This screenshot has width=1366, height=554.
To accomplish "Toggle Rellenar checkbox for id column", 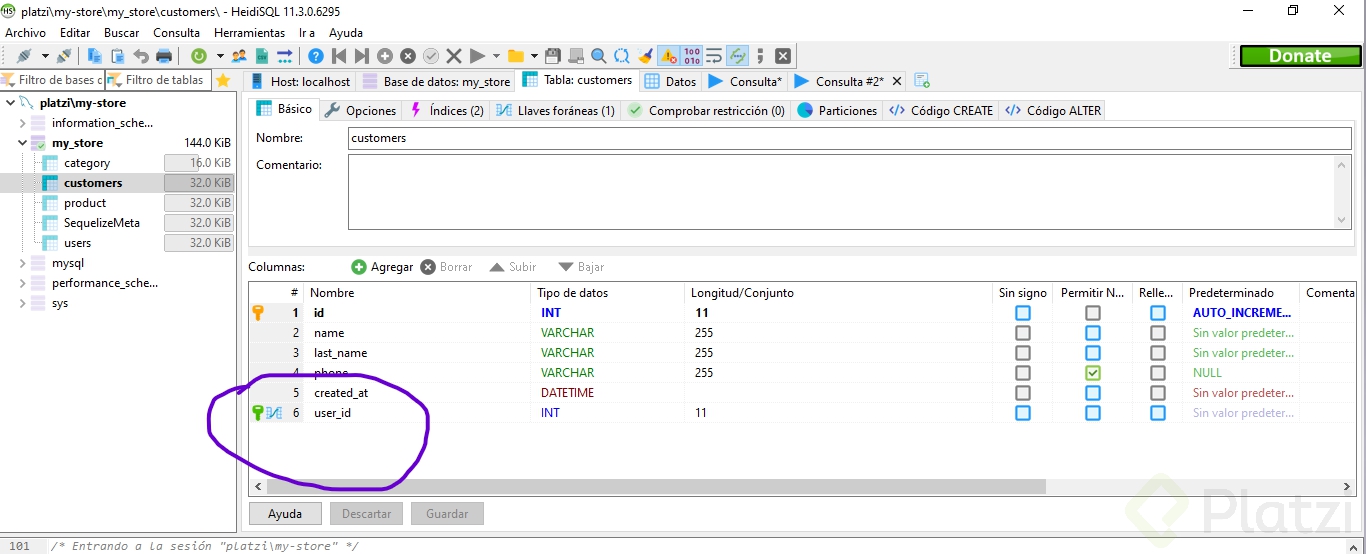I will tap(1157, 313).
